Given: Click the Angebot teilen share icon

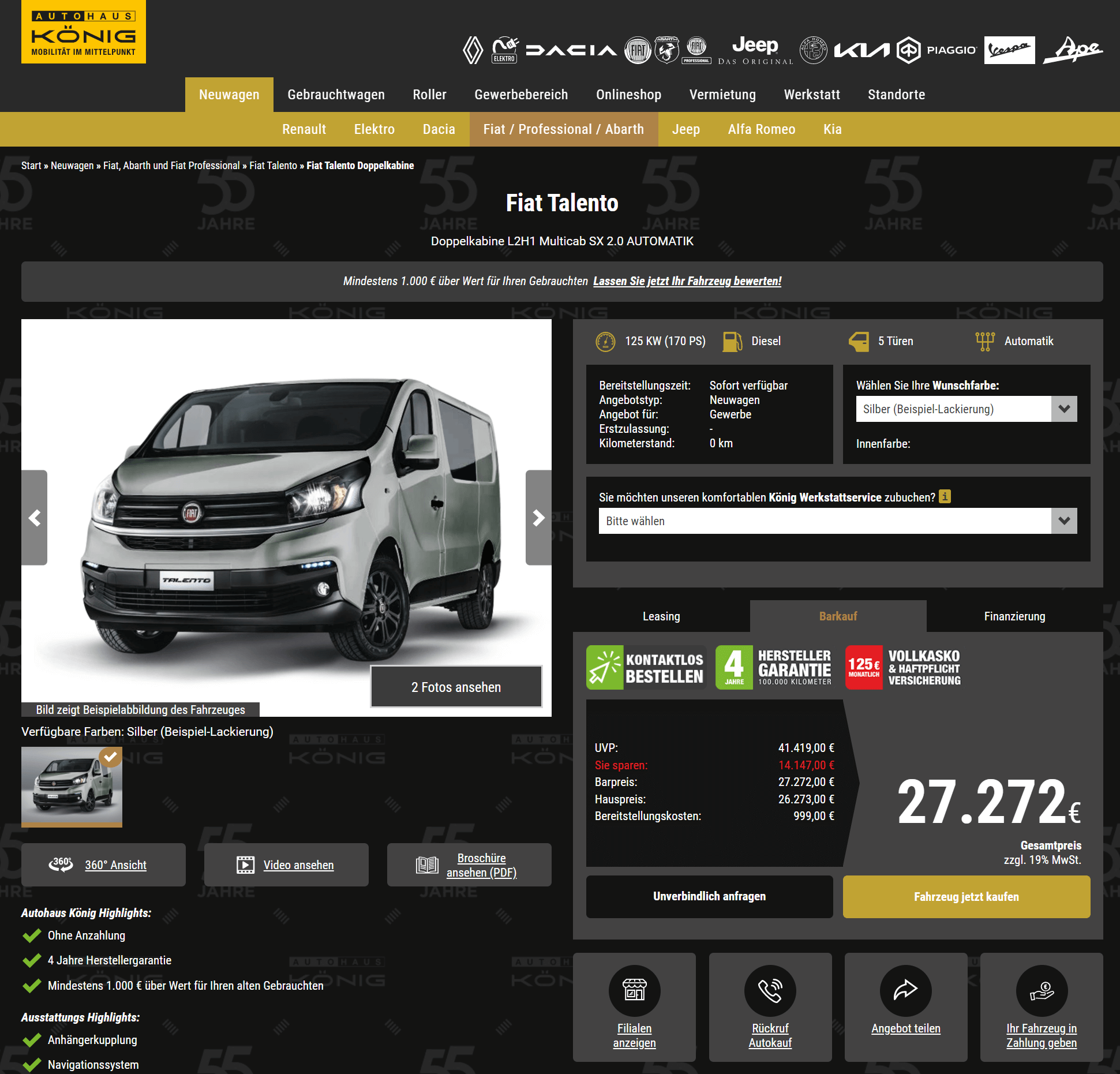Looking at the screenshot, I should tap(906, 990).
